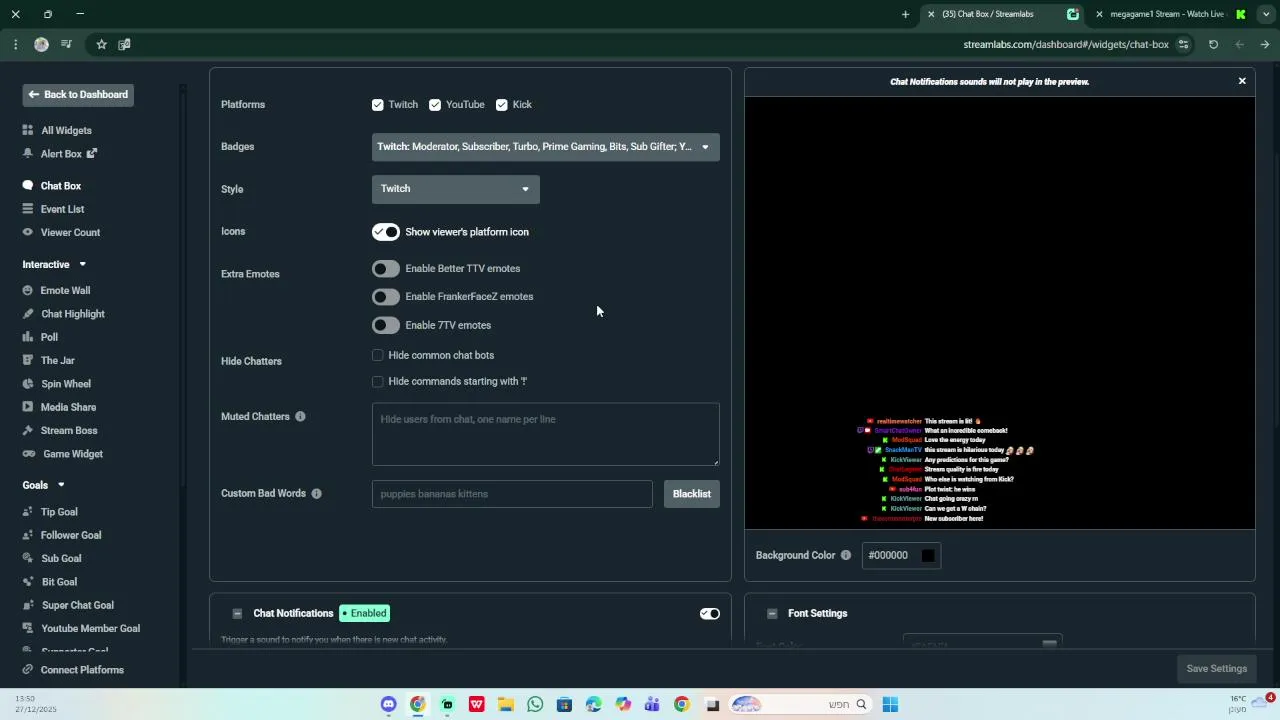Show the Muted Chatters info tooltip icon
Viewport: 1280px width, 720px height.
[300, 417]
